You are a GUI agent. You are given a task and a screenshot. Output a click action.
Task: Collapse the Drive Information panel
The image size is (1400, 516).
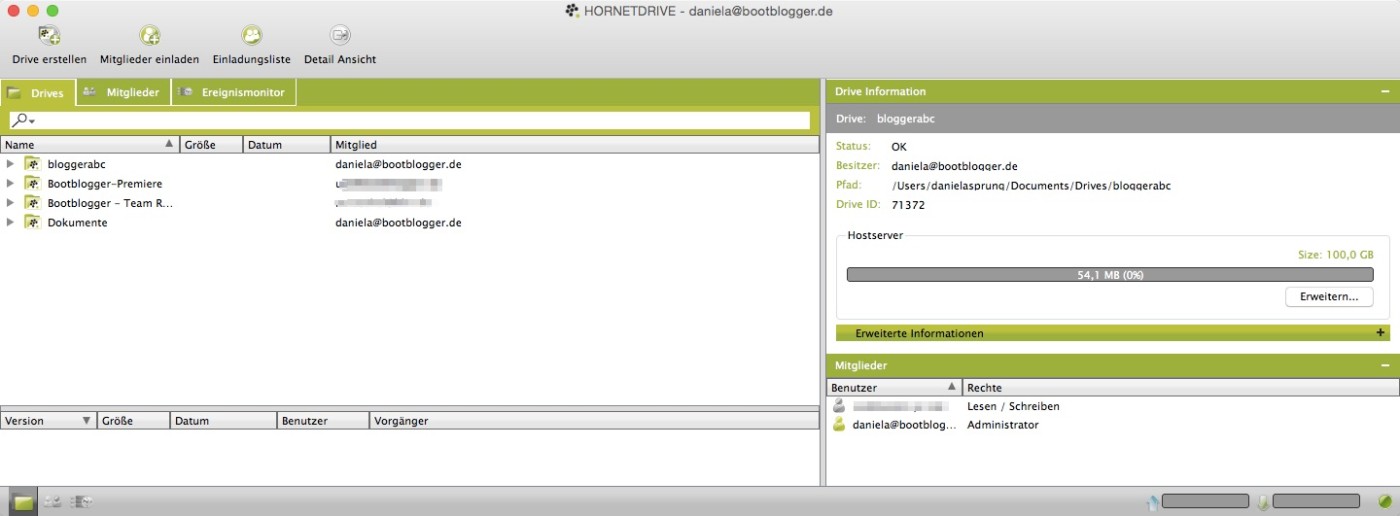tap(1385, 91)
